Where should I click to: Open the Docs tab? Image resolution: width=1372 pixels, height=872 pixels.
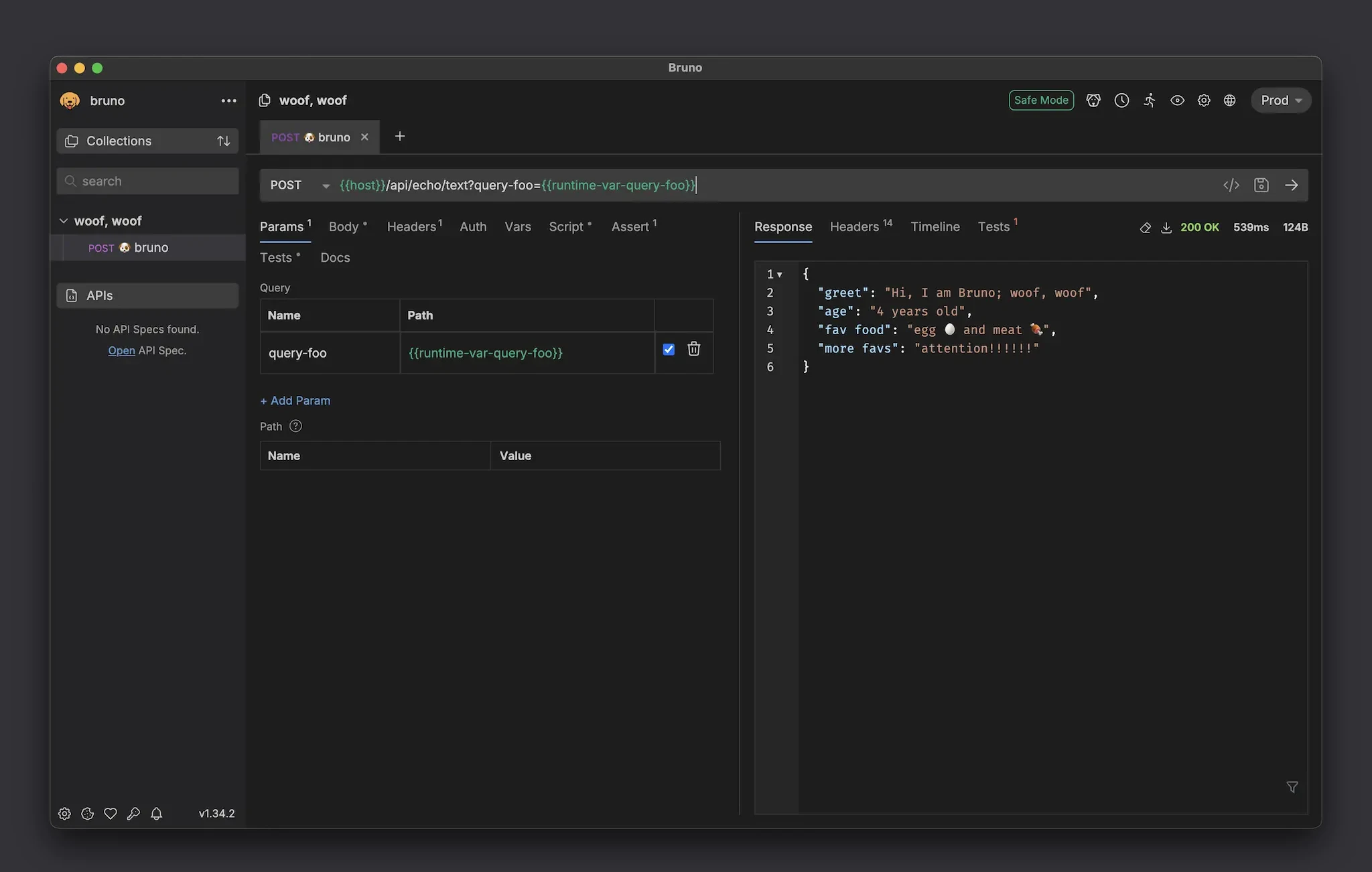point(335,258)
